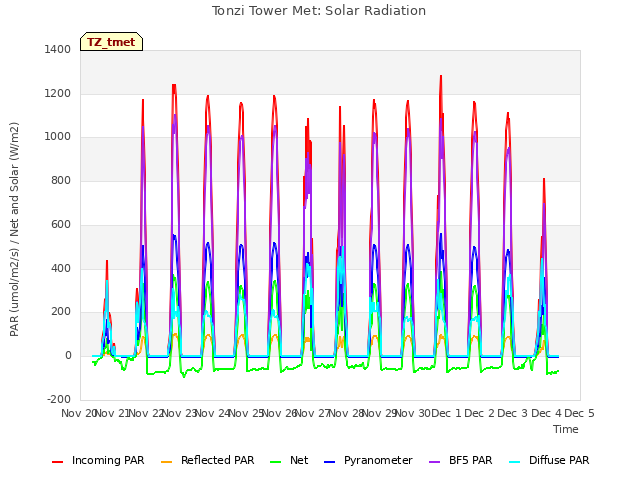This screenshot has height=480, width=640.
Task: Select the Net legend label
Action: click(299, 460)
